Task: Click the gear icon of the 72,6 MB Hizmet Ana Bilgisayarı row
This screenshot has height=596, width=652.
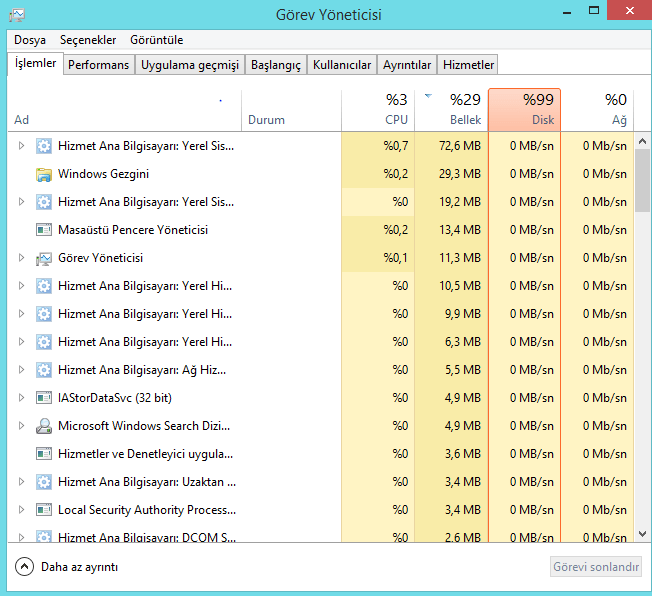Action: point(44,146)
